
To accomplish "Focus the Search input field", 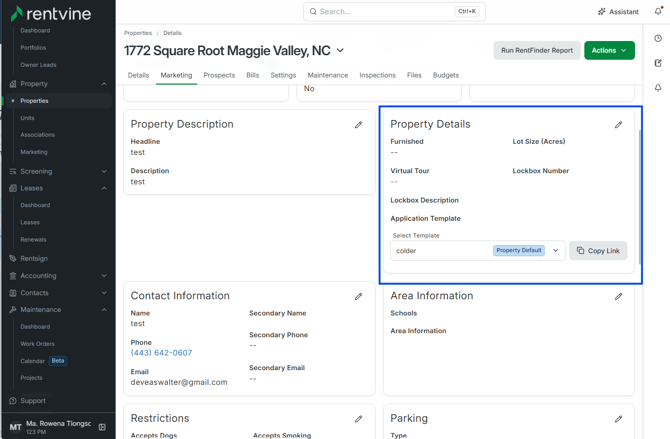I will [x=394, y=12].
